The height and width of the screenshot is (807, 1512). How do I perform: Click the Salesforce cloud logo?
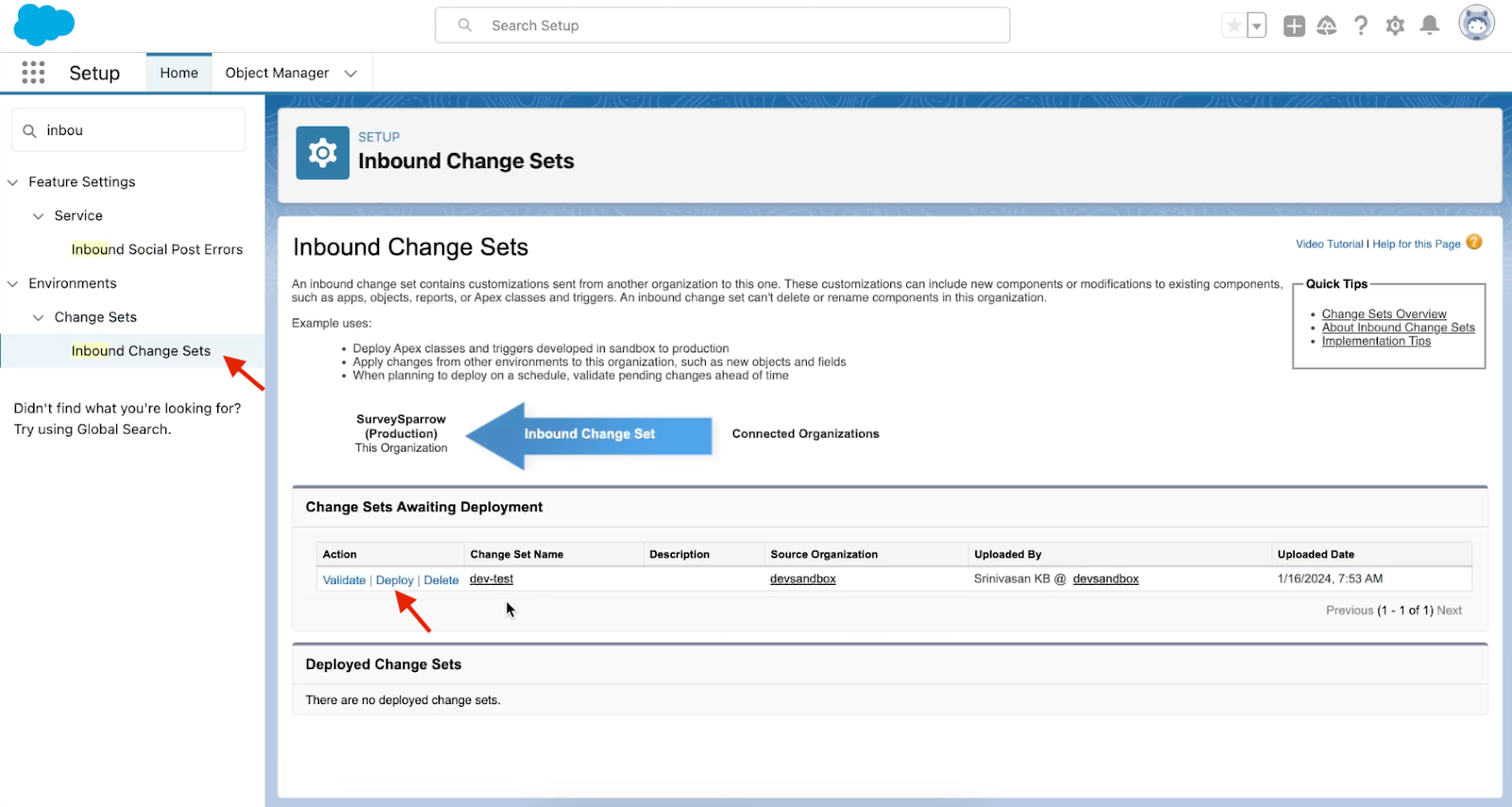pyautogui.click(x=43, y=25)
